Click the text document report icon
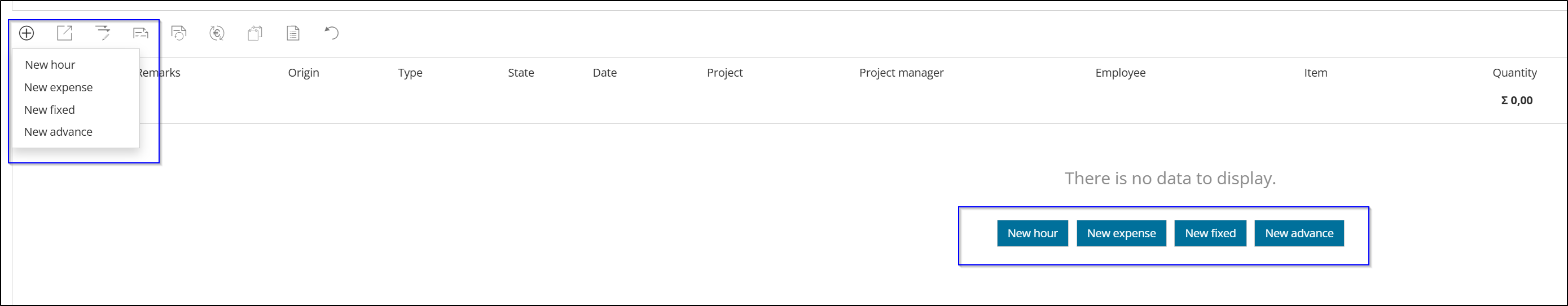 coord(293,33)
